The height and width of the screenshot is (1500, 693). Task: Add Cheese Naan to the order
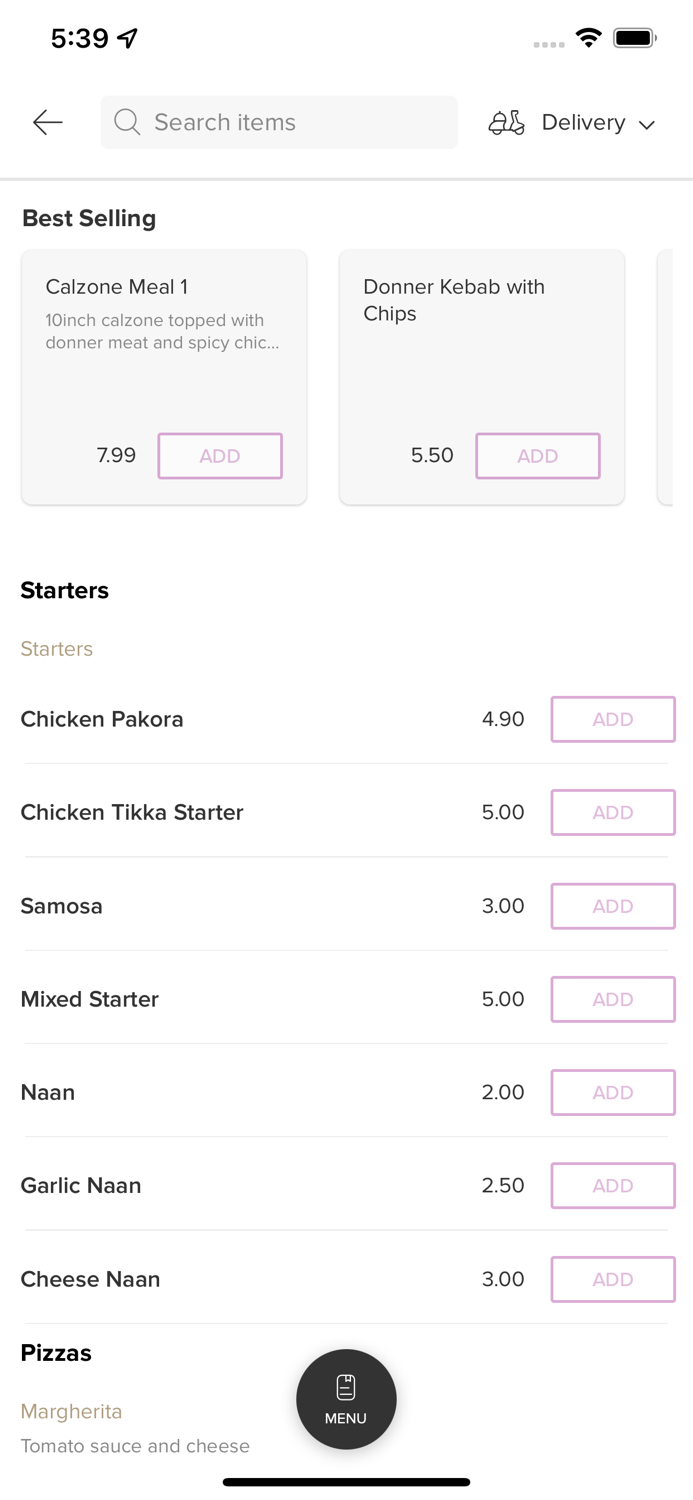[612, 1279]
